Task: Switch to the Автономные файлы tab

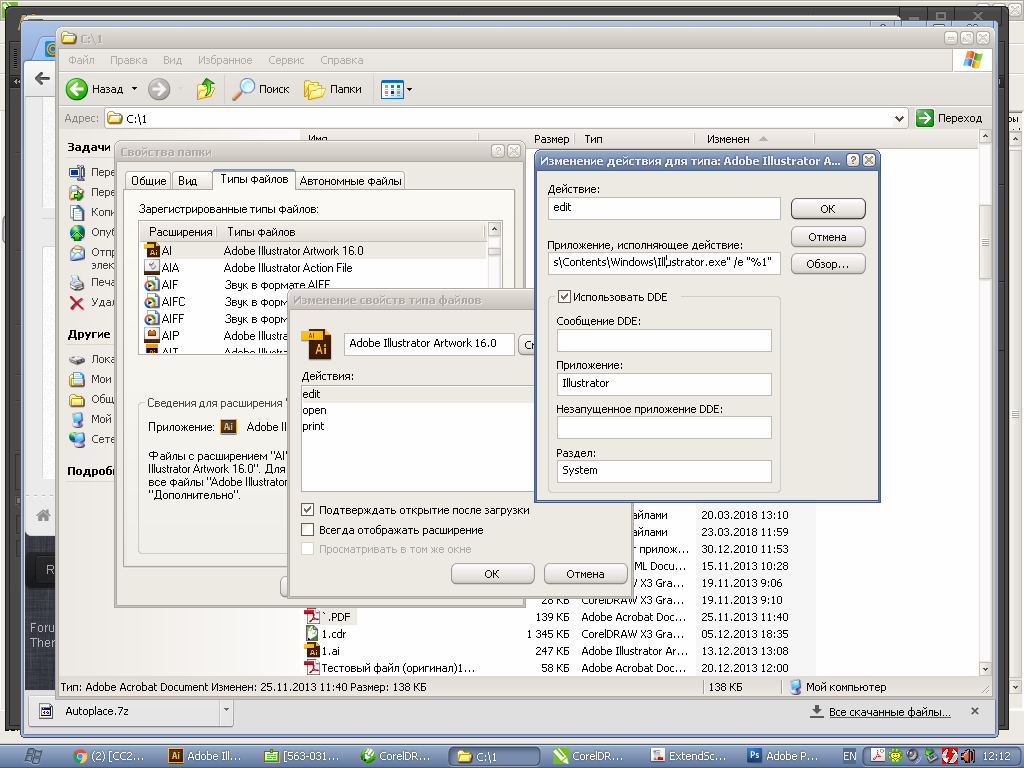Action: pyautogui.click(x=350, y=181)
